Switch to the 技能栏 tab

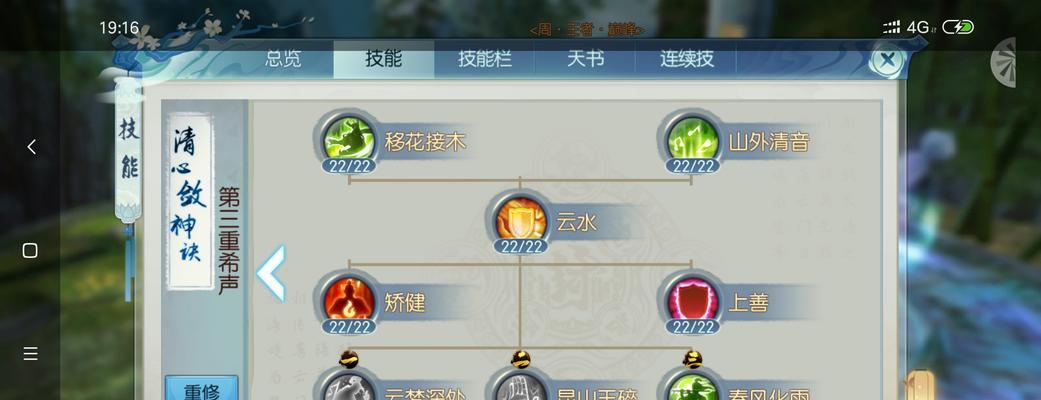pyautogui.click(x=485, y=58)
